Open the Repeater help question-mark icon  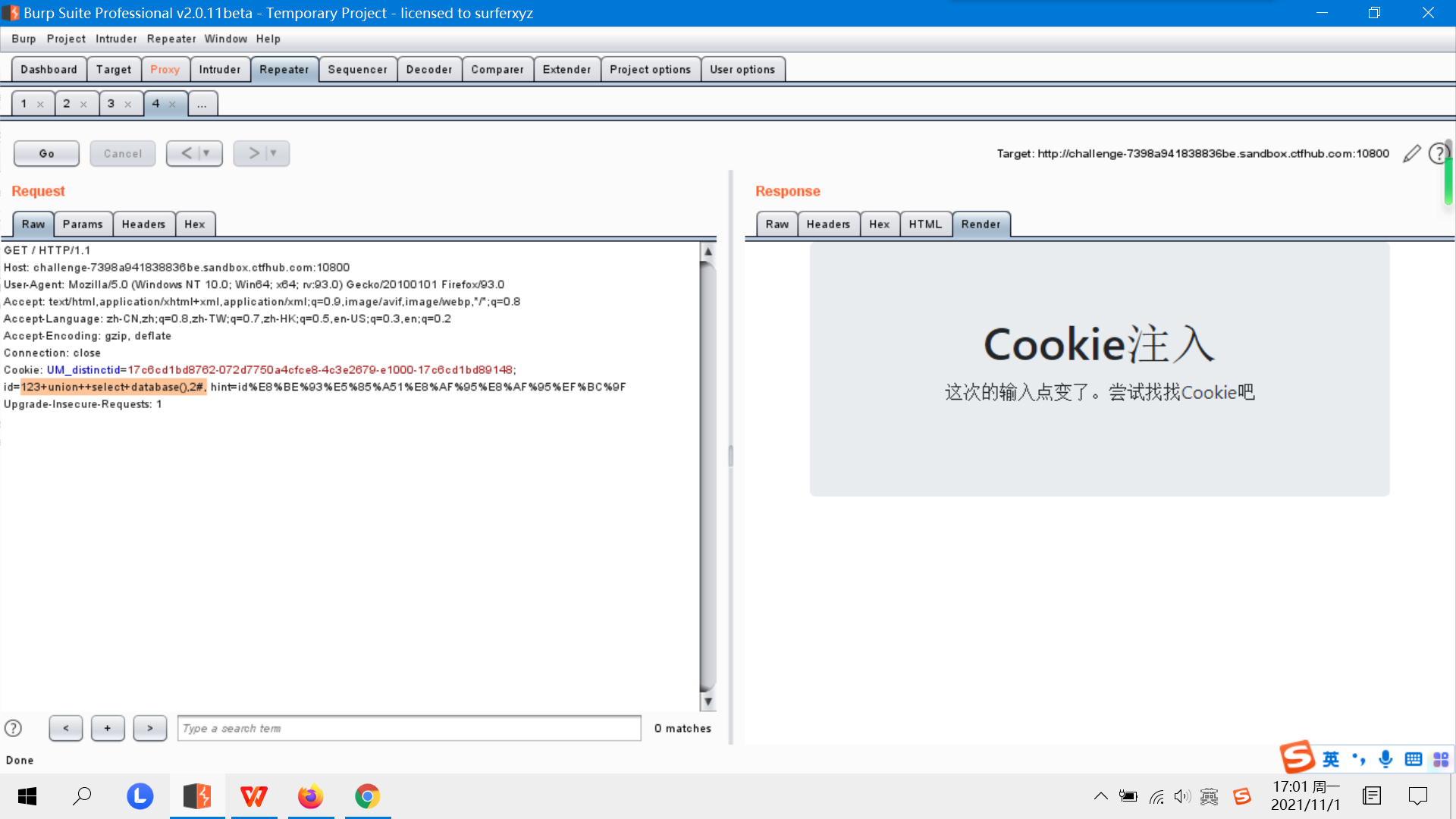point(1438,154)
